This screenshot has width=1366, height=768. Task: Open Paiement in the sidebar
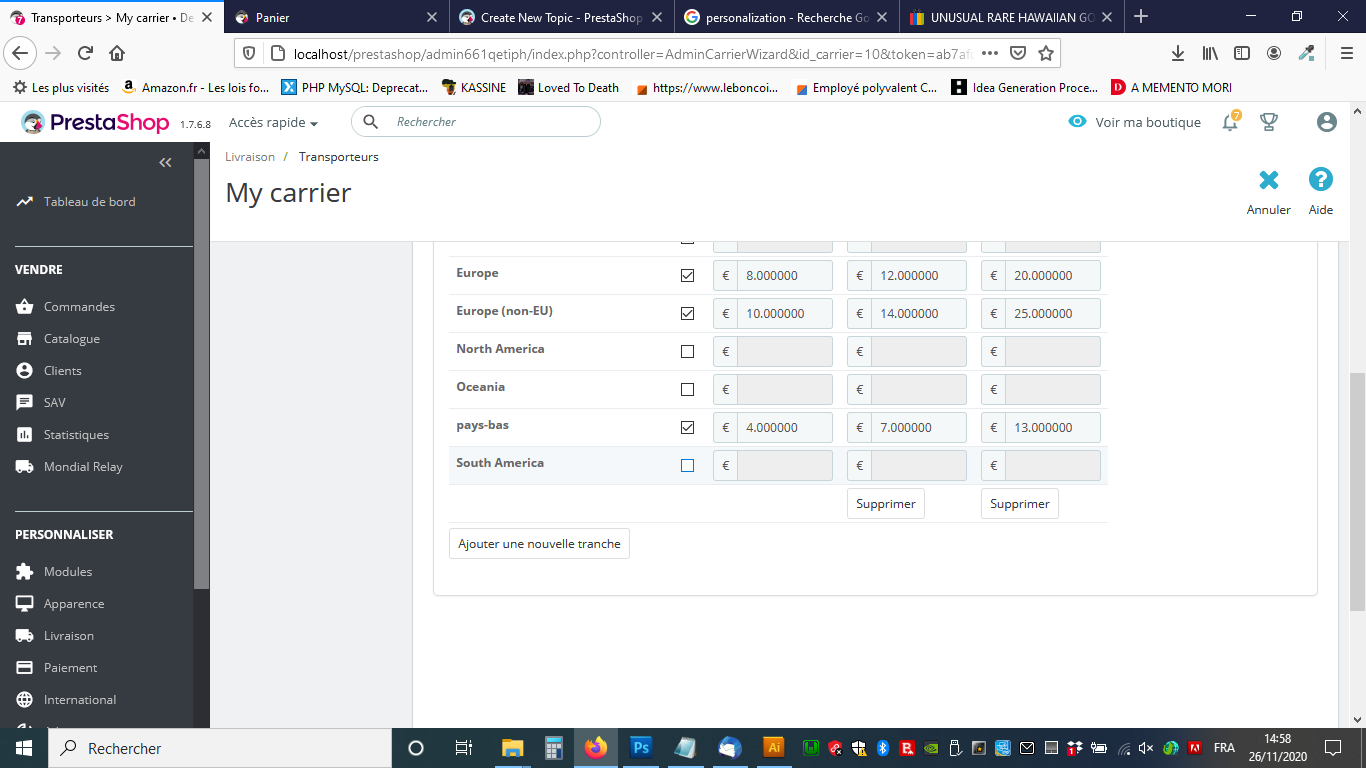71,668
